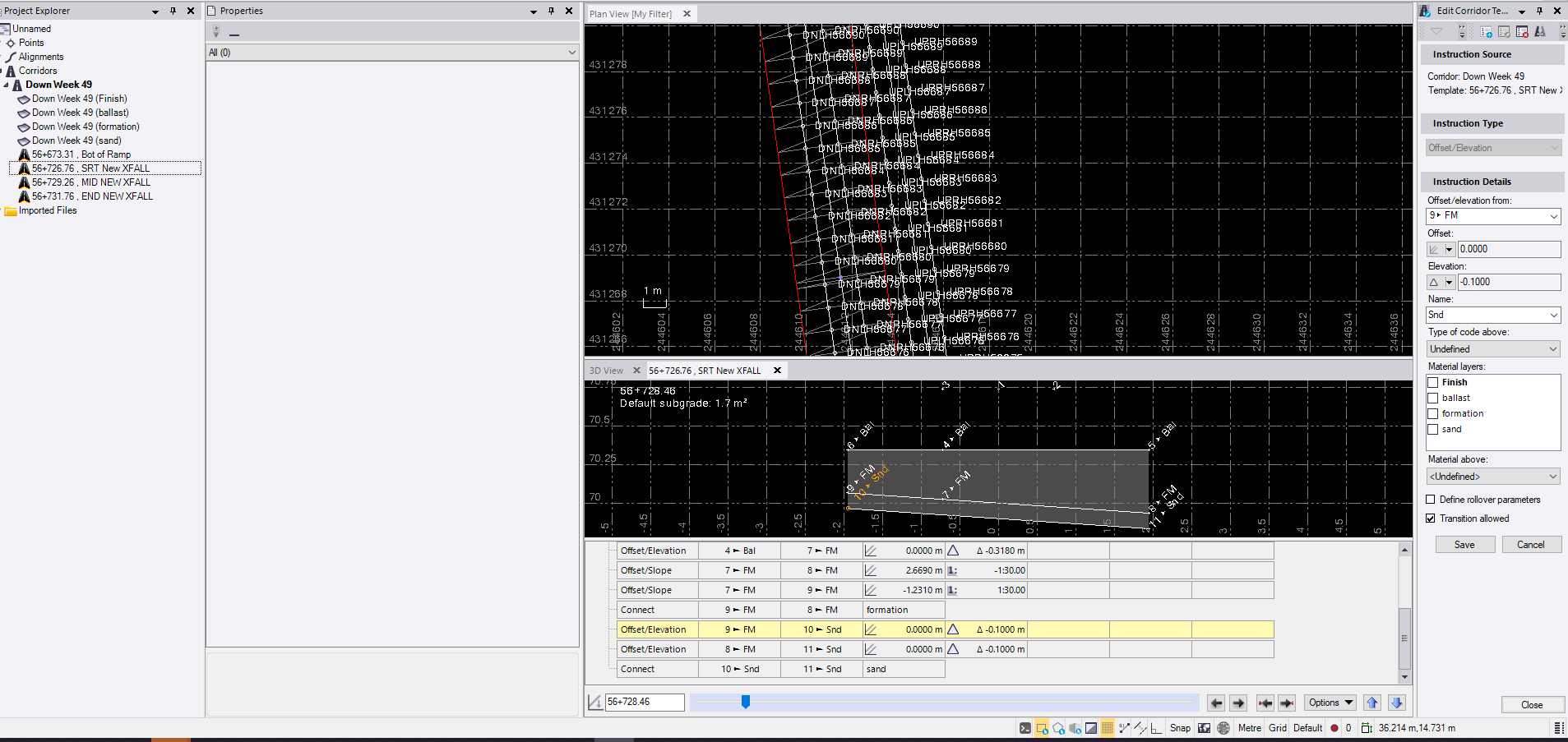Go to next station arrow

(x=1238, y=703)
